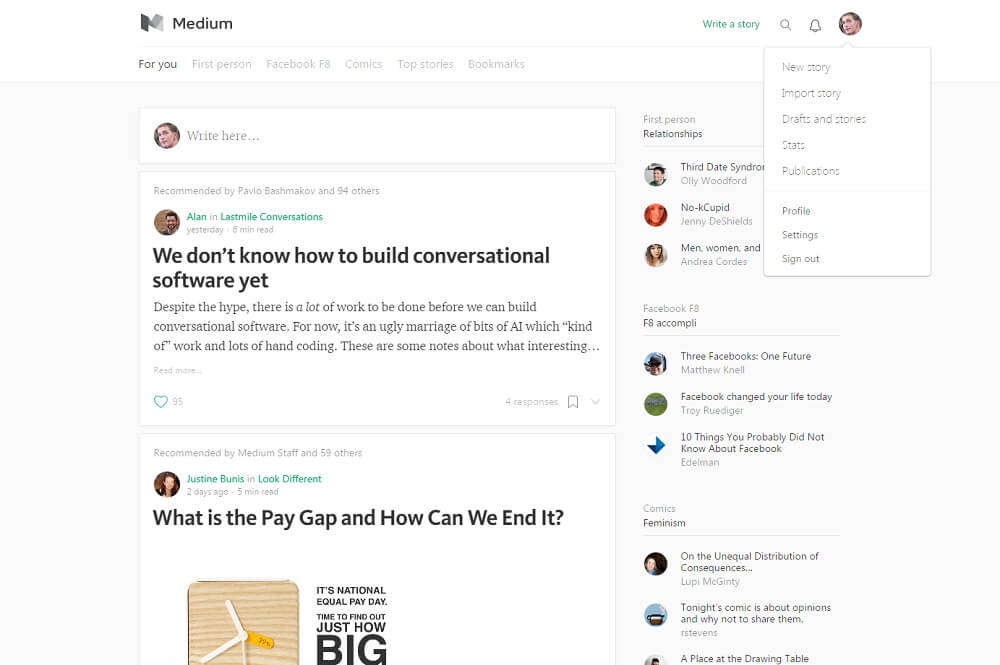The width and height of the screenshot is (1000, 665).
Task: Click Justine Bunis's author avatar
Action: 166,485
